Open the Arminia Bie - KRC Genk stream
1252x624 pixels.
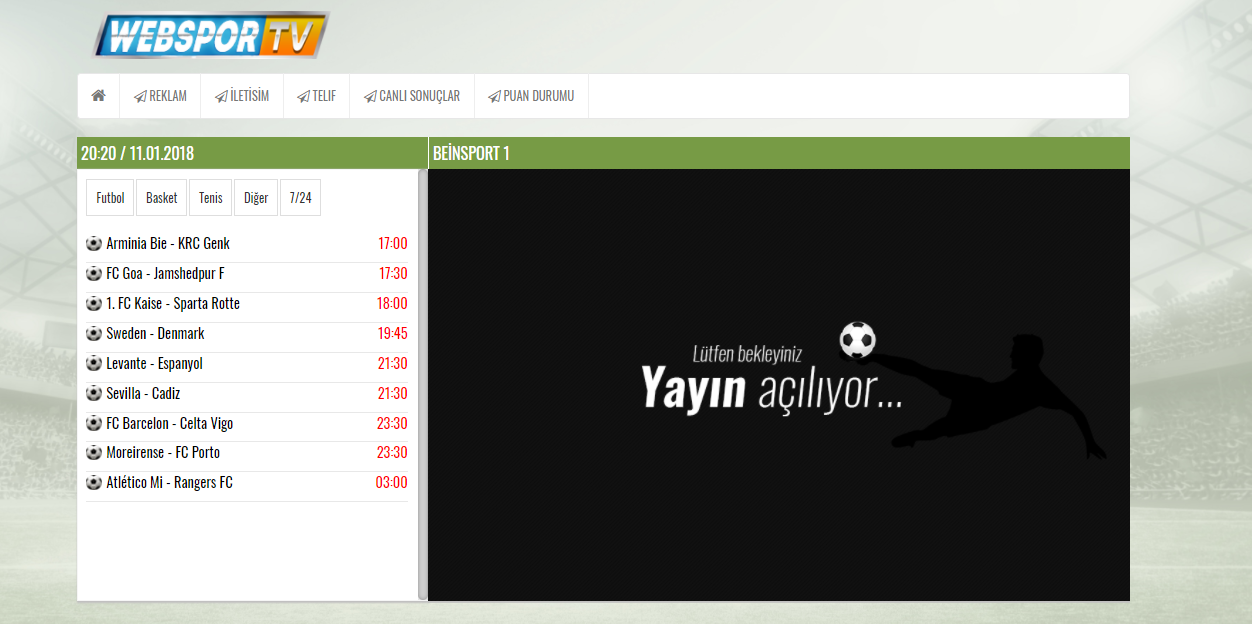point(168,243)
